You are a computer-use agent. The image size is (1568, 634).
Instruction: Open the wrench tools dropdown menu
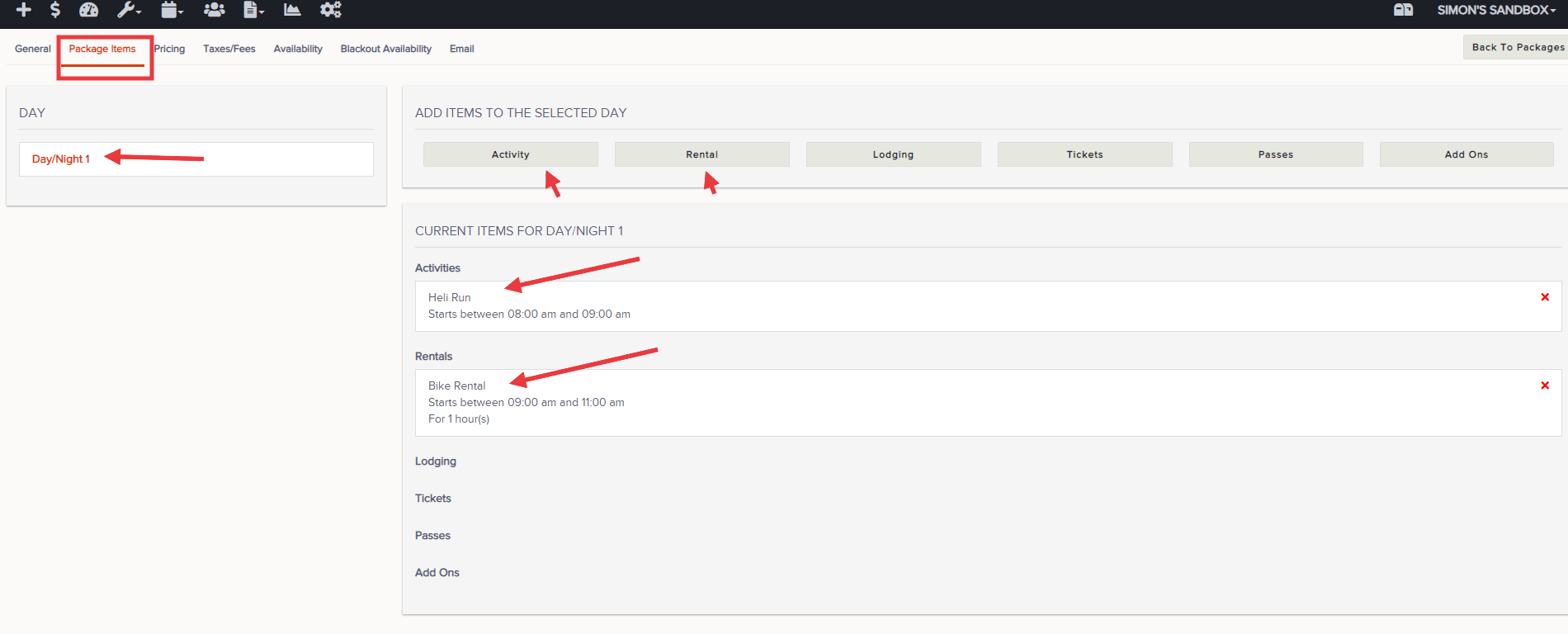coord(129,10)
